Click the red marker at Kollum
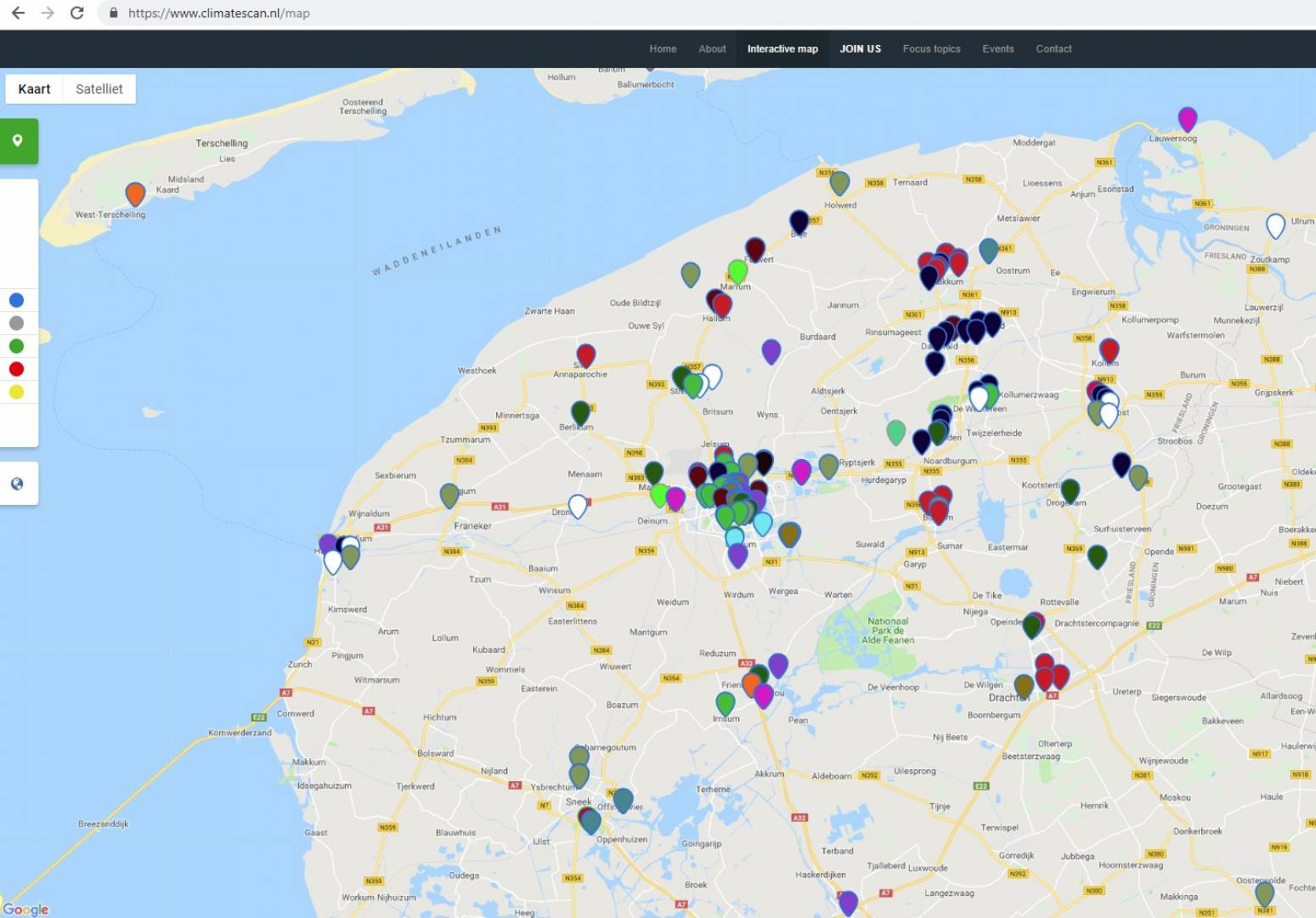1316x918 pixels. pos(1109,348)
